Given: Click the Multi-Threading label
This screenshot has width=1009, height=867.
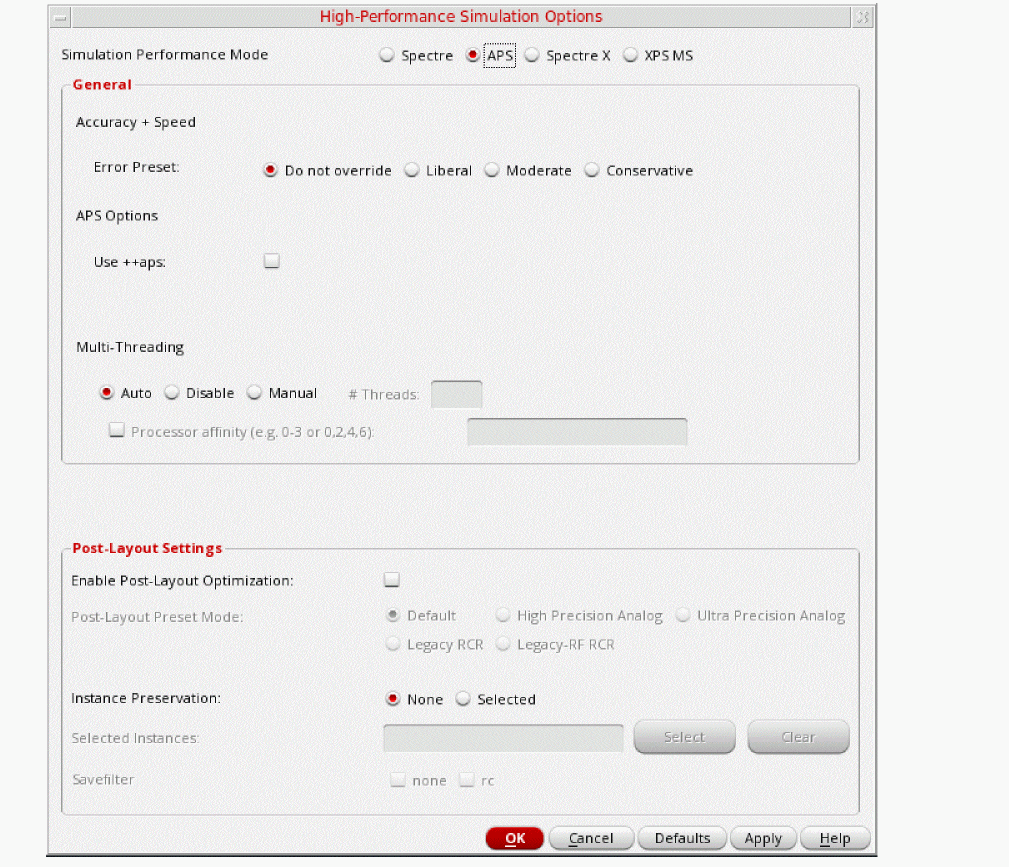Looking at the screenshot, I should [130, 347].
